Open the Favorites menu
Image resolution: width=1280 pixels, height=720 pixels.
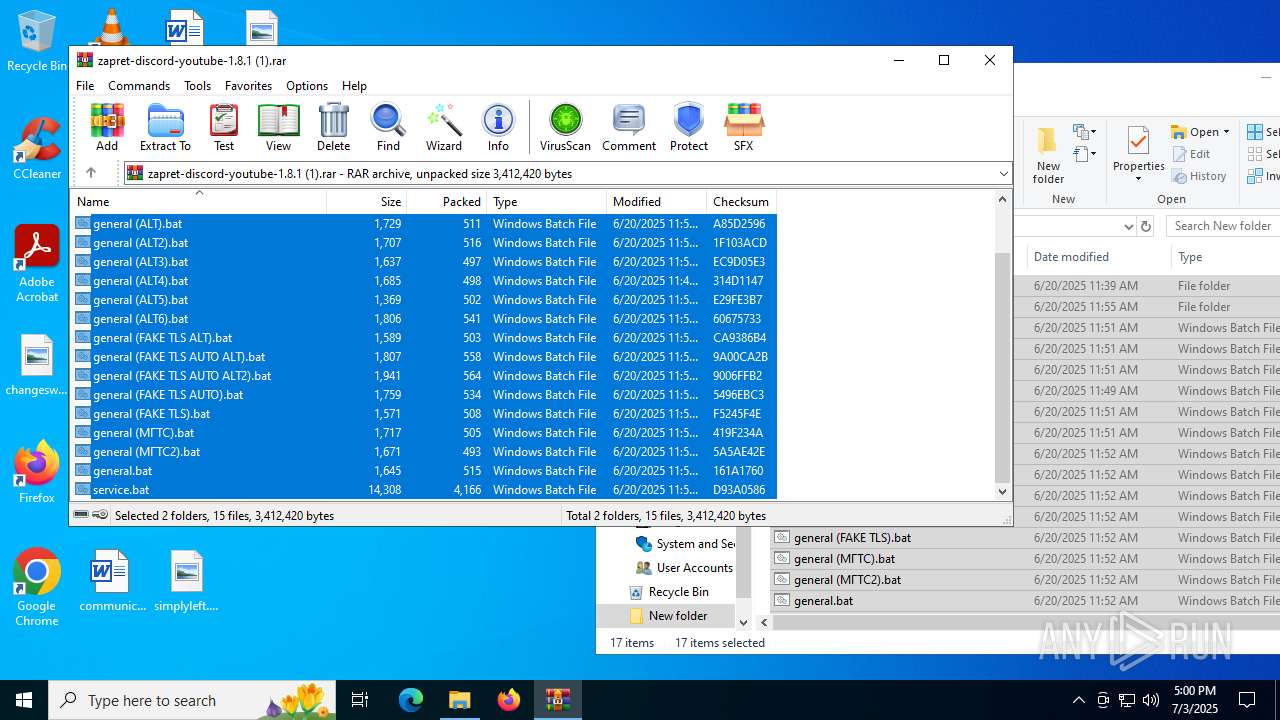click(248, 86)
